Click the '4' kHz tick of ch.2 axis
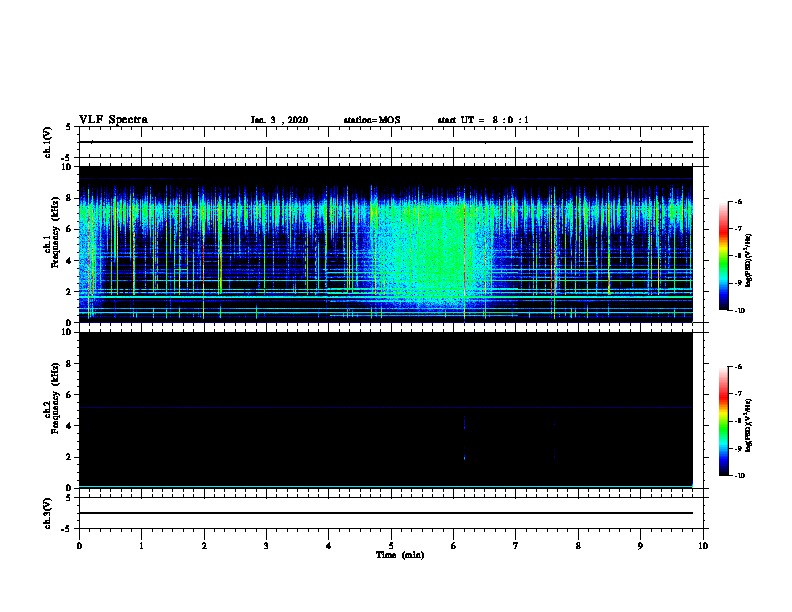This screenshot has height=612, width=792. 69,426
